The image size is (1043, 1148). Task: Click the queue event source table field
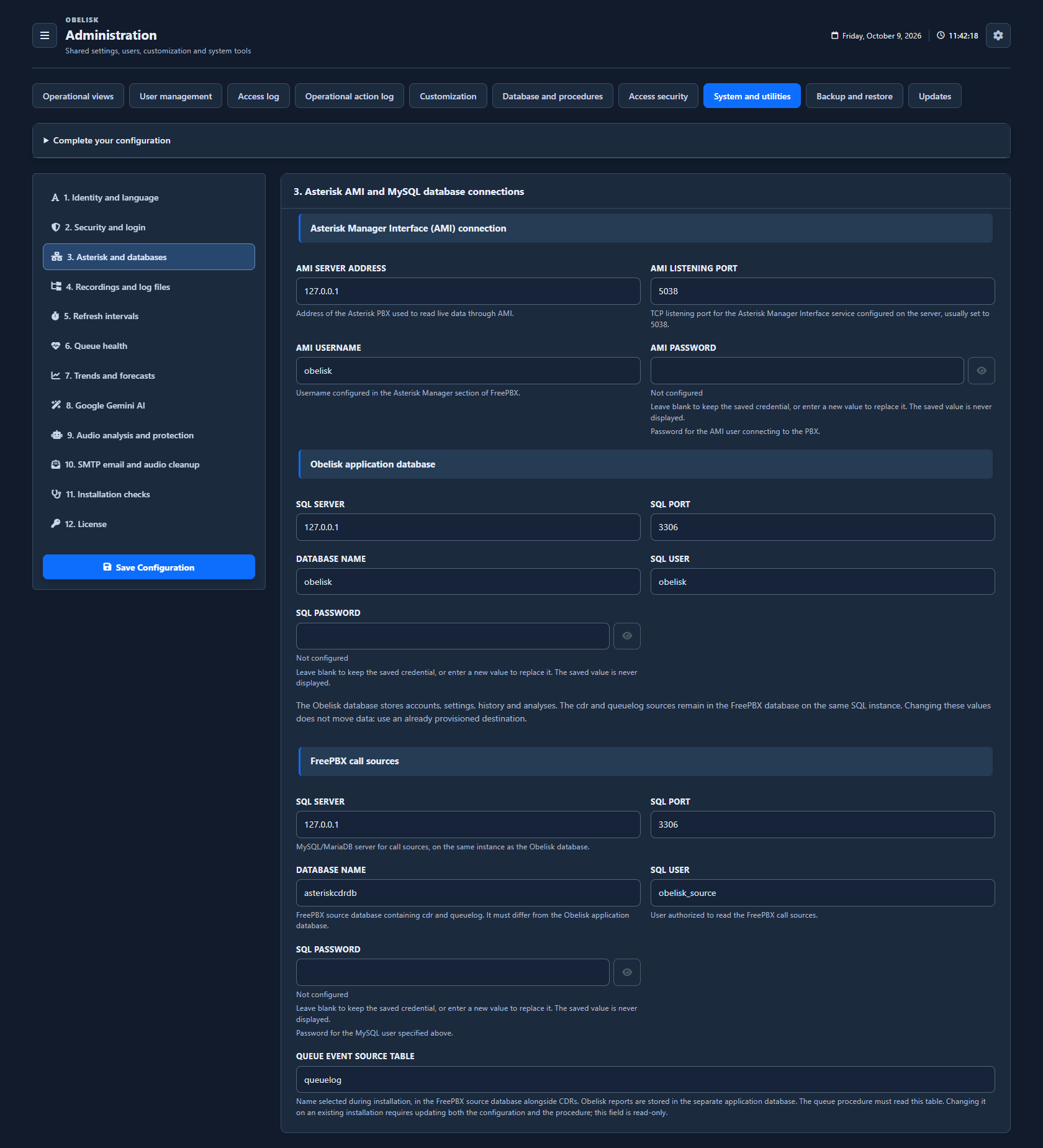[x=646, y=1080]
